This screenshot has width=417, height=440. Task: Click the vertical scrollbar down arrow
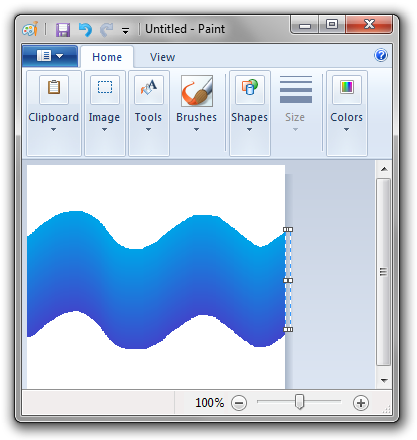pyautogui.click(x=384, y=380)
